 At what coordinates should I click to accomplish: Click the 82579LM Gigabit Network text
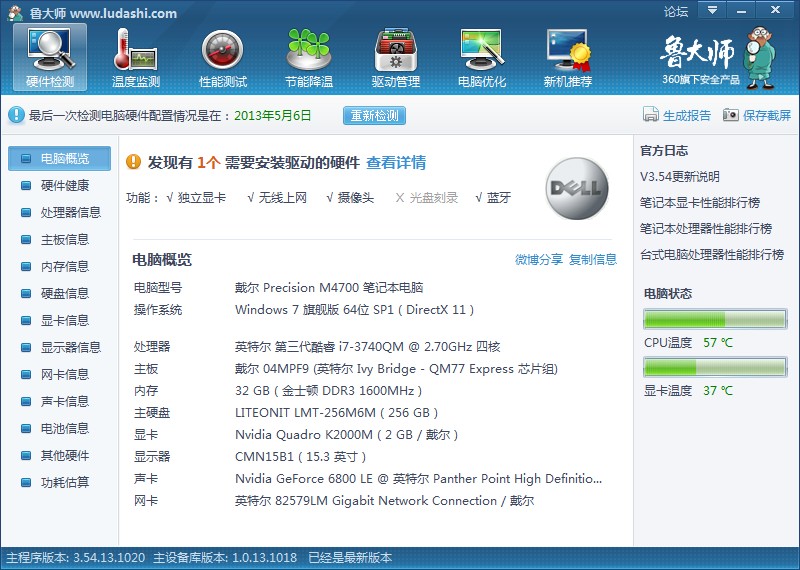(384, 501)
